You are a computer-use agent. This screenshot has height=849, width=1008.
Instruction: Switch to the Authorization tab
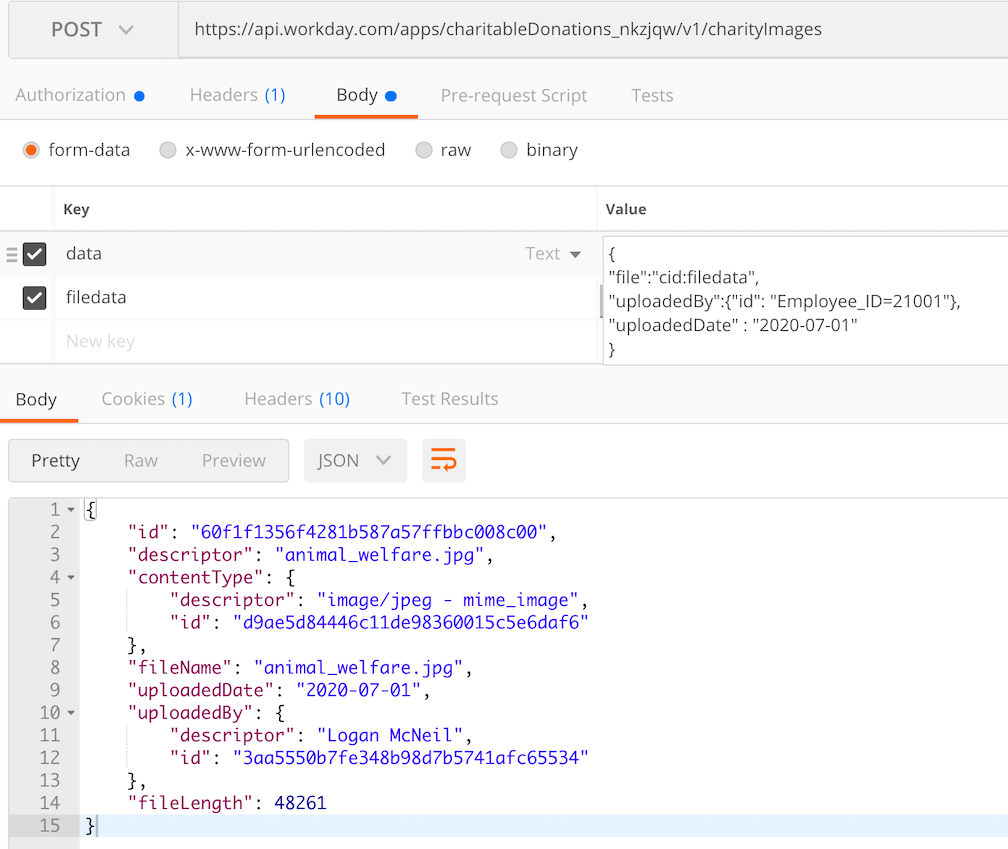(x=80, y=95)
